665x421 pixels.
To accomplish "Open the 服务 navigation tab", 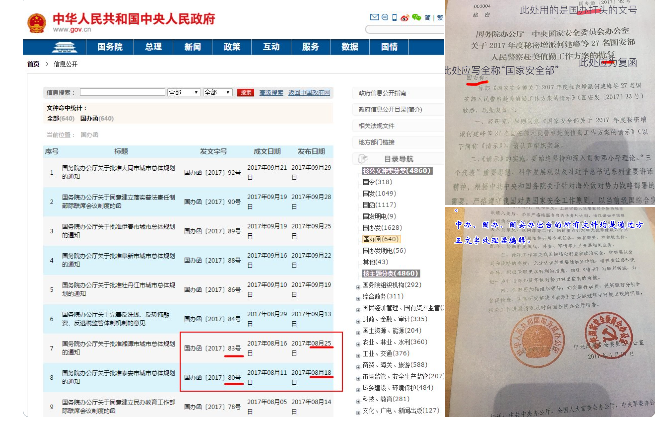I will pos(311,47).
